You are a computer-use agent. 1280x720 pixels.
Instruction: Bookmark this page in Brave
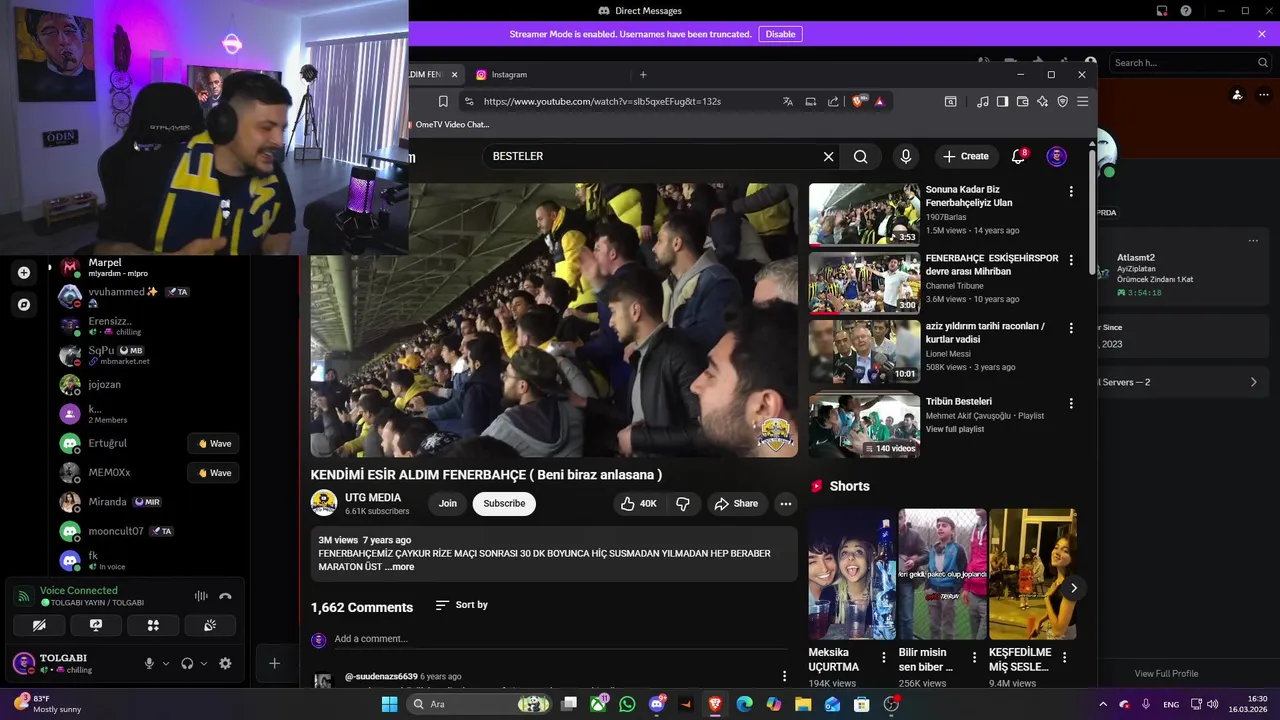(443, 101)
